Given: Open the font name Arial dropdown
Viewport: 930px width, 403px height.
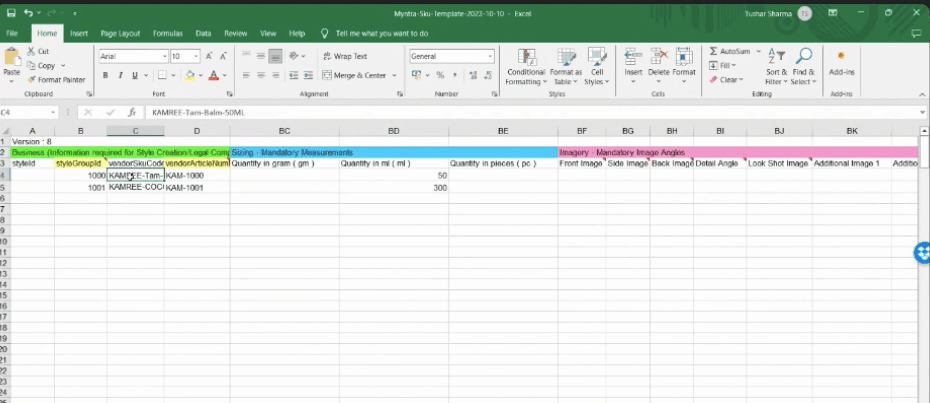Looking at the screenshot, I should pyautogui.click(x=164, y=56).
